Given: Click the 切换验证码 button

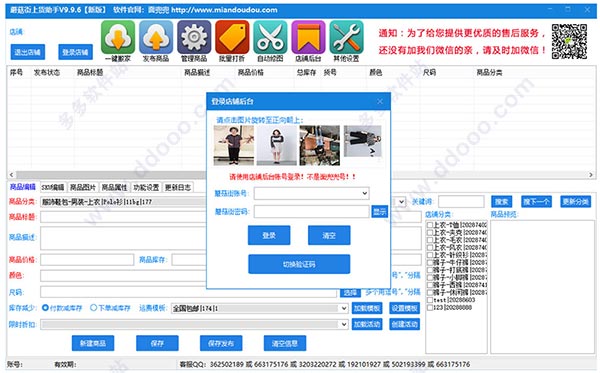Looking at the screenshot, I should coord(299,264).
